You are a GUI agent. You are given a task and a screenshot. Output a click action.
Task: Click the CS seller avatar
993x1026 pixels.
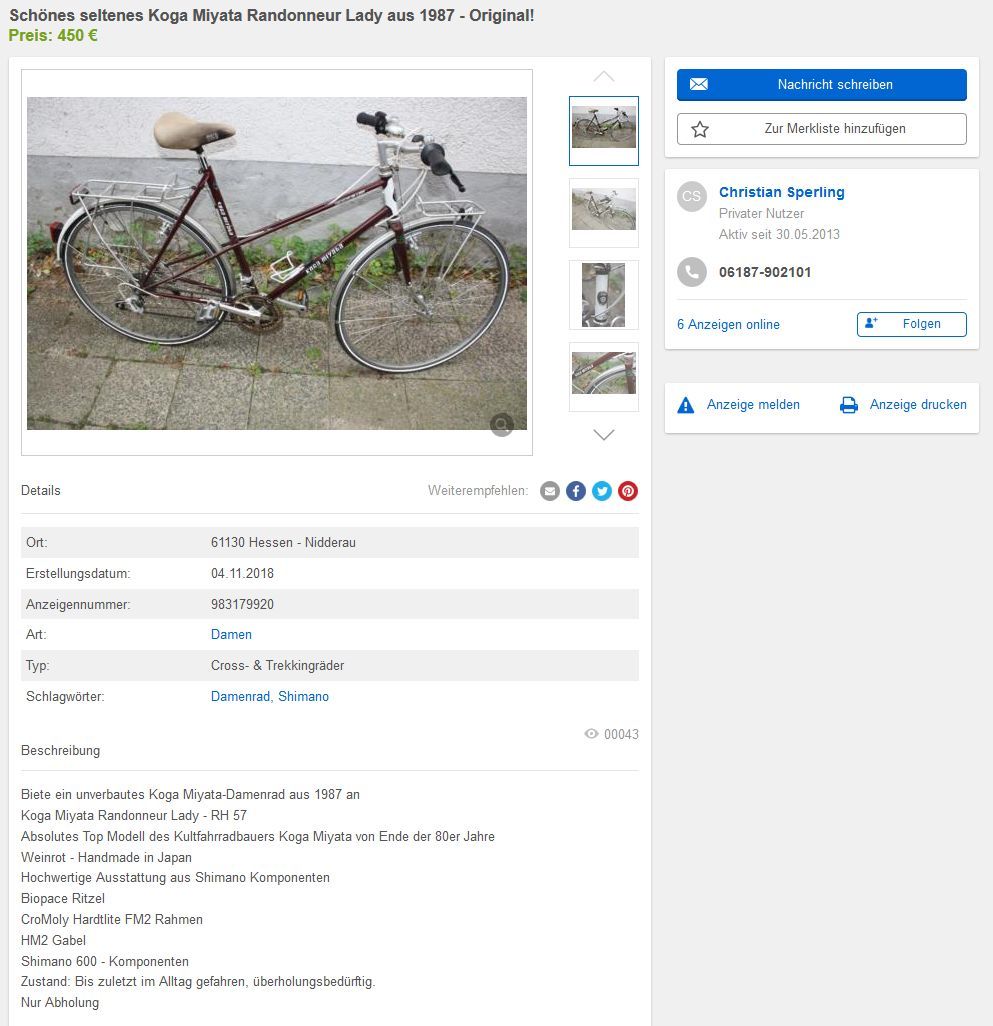(x=692, y=196)
